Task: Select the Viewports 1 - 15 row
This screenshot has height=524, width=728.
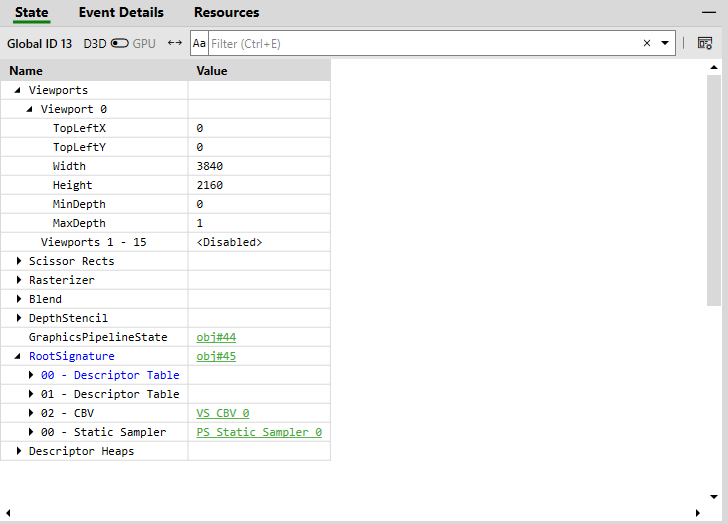Action: tap(165, 242)
